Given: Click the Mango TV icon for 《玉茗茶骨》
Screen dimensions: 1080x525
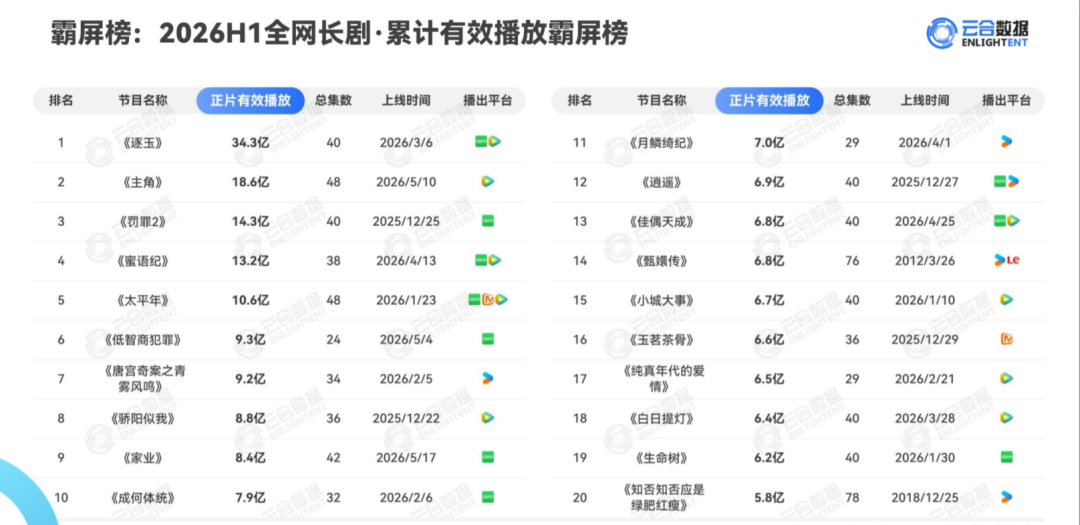Looking at the screenshot, I should coord(1006,339).
